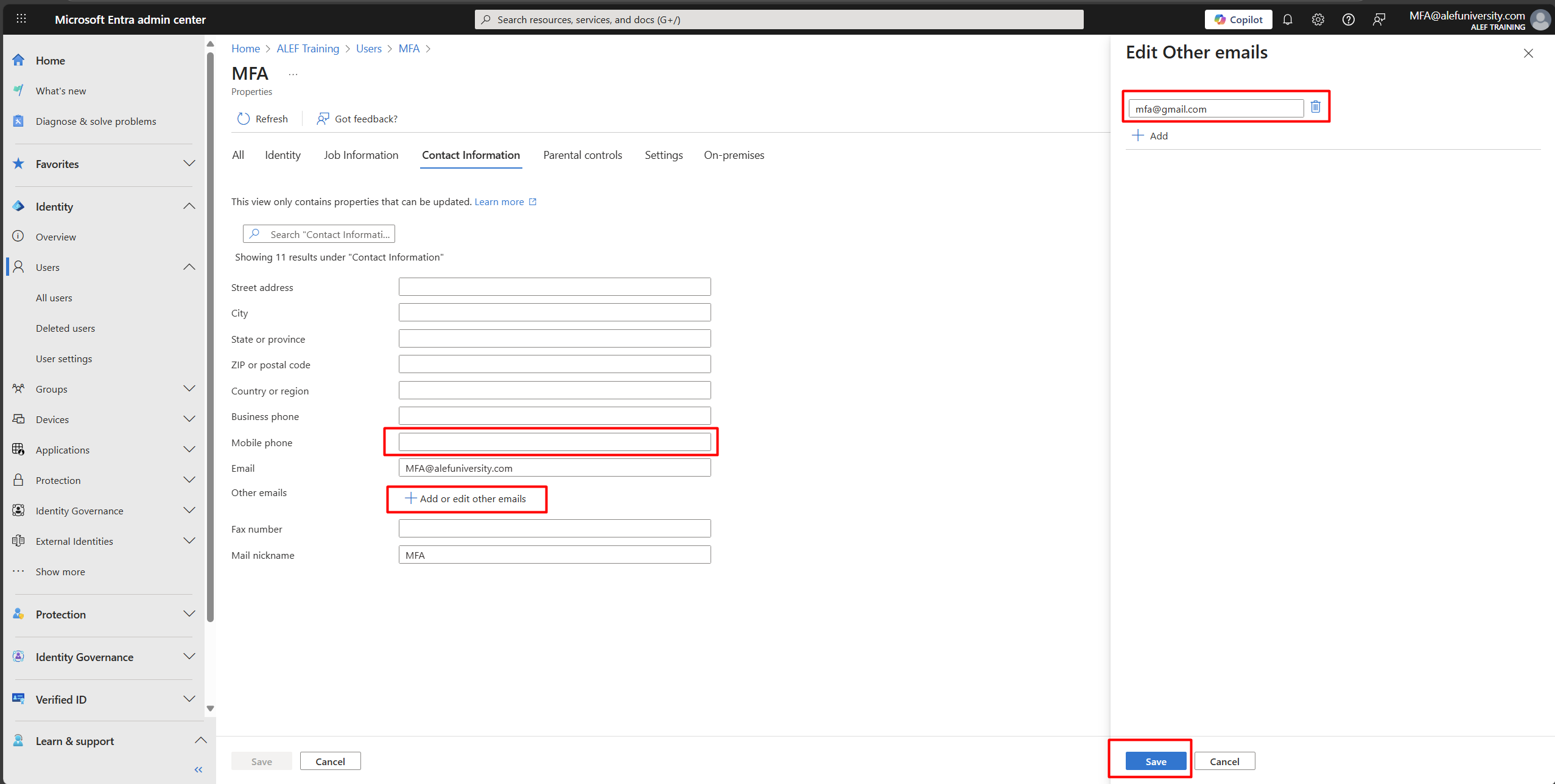Click Show more in sidebar
Viewport: 1555px width, 784px height.
click(x=60, y=572)
